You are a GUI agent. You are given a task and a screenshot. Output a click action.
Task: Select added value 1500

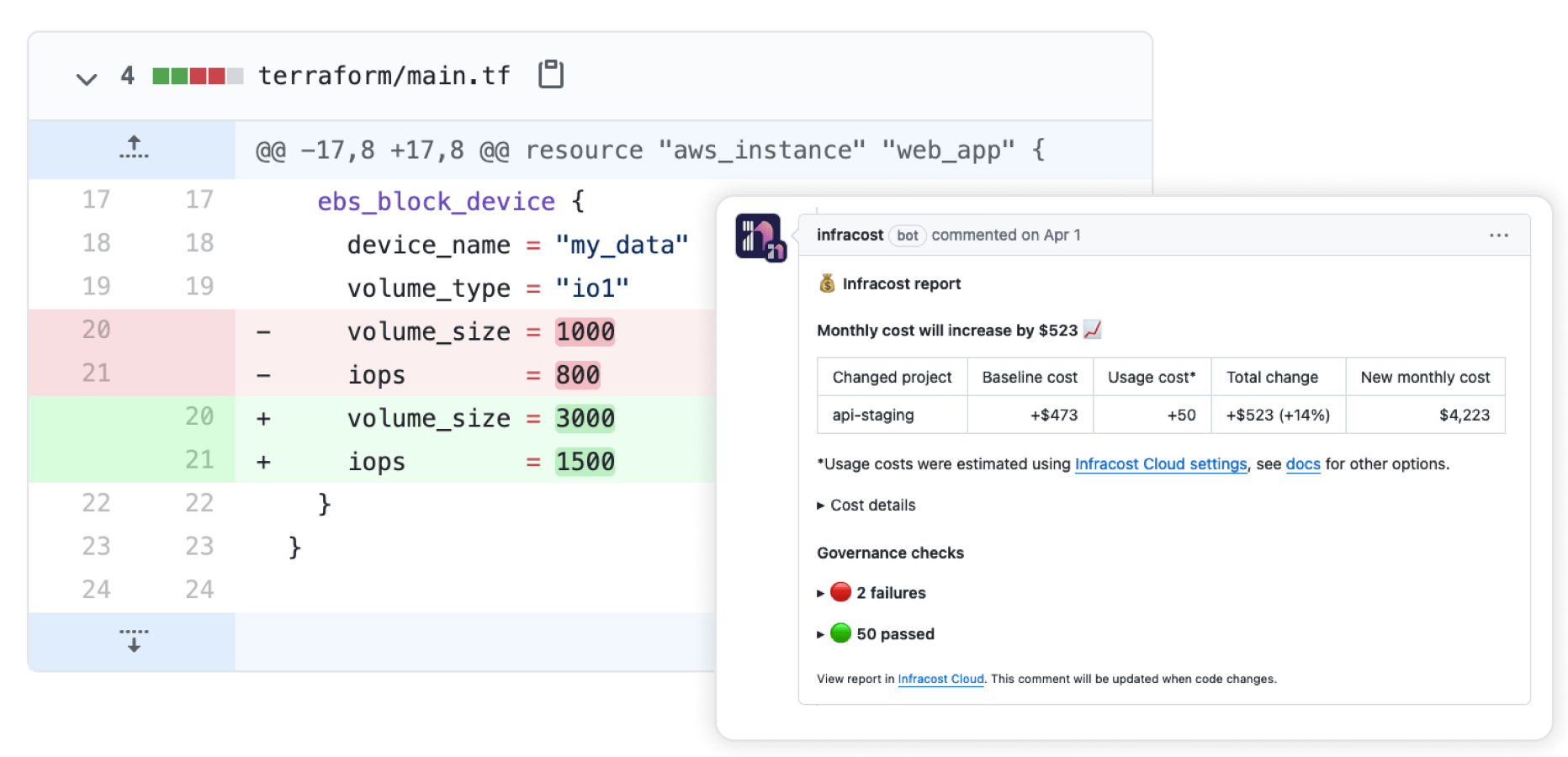click(585, 461)
